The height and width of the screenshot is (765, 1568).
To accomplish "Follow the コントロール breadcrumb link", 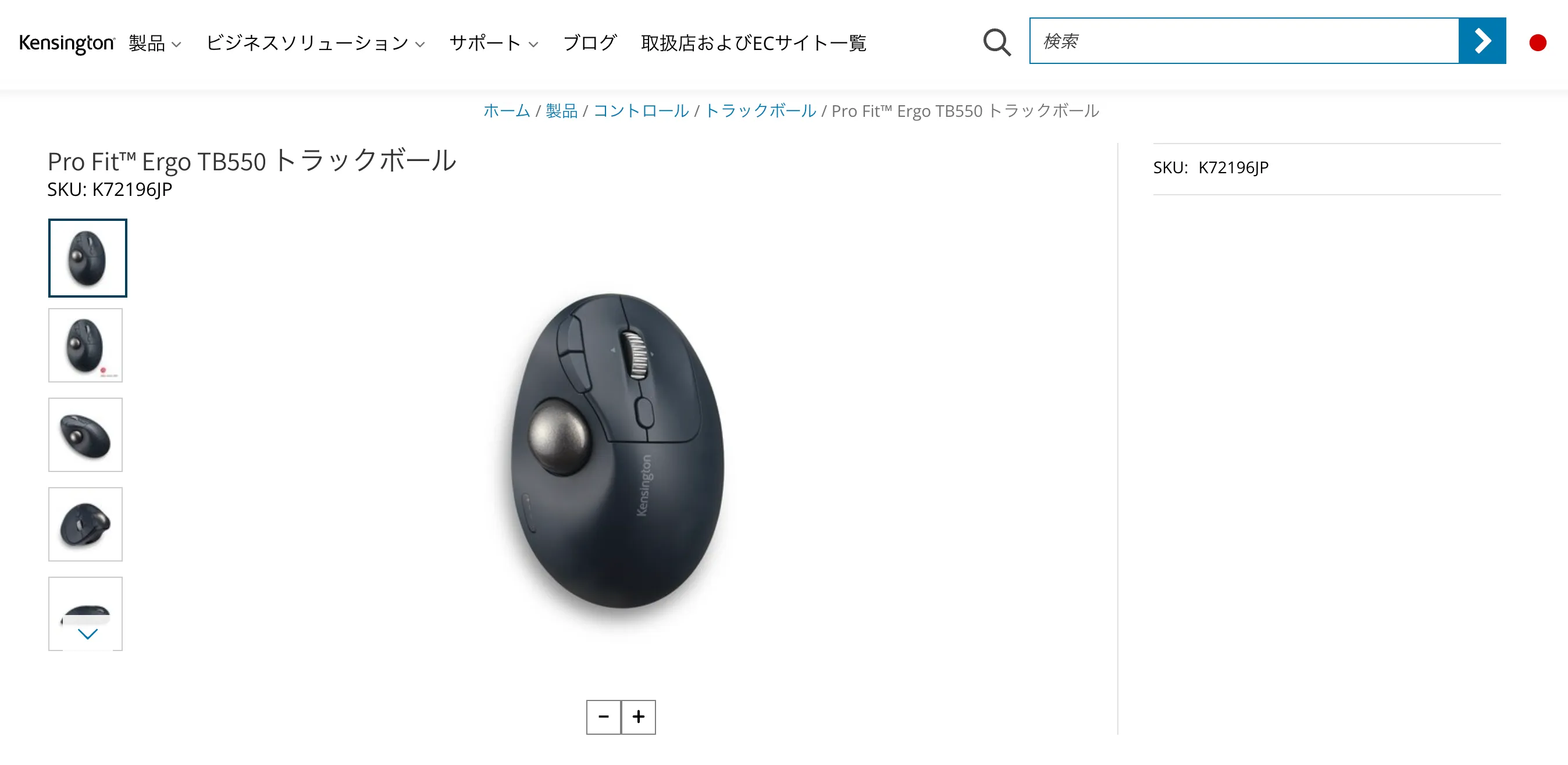I will pyautogui.click(x=641, y=111).
